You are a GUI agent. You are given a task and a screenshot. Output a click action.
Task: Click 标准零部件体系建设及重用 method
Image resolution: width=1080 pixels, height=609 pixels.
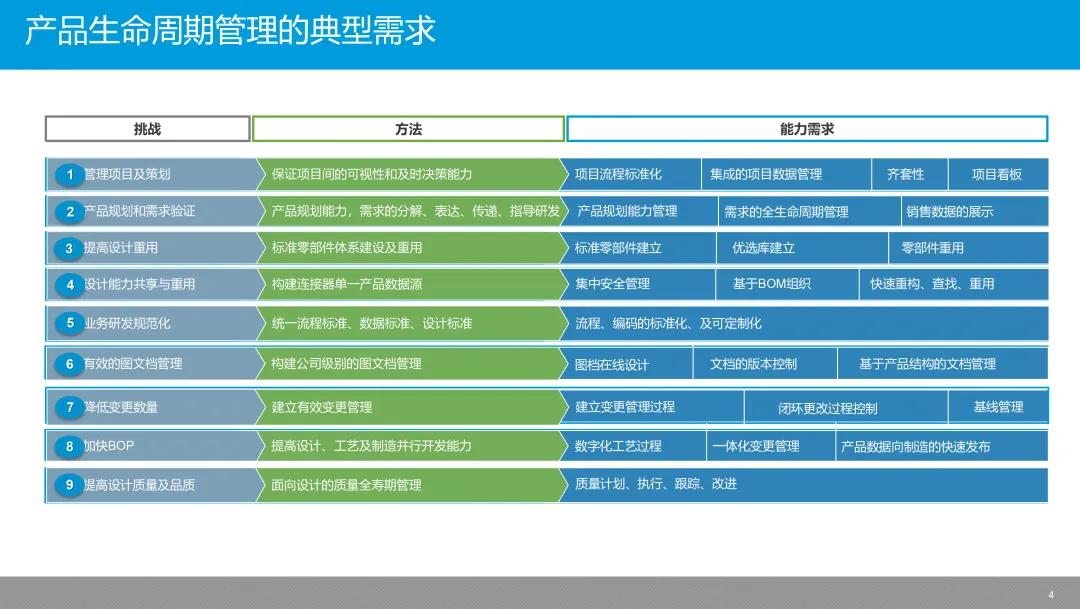coord(411,247)
